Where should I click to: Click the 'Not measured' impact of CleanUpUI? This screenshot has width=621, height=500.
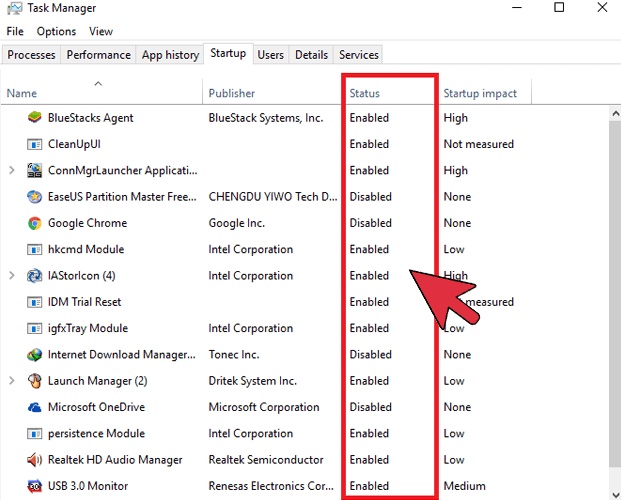(x=478, y=144)
